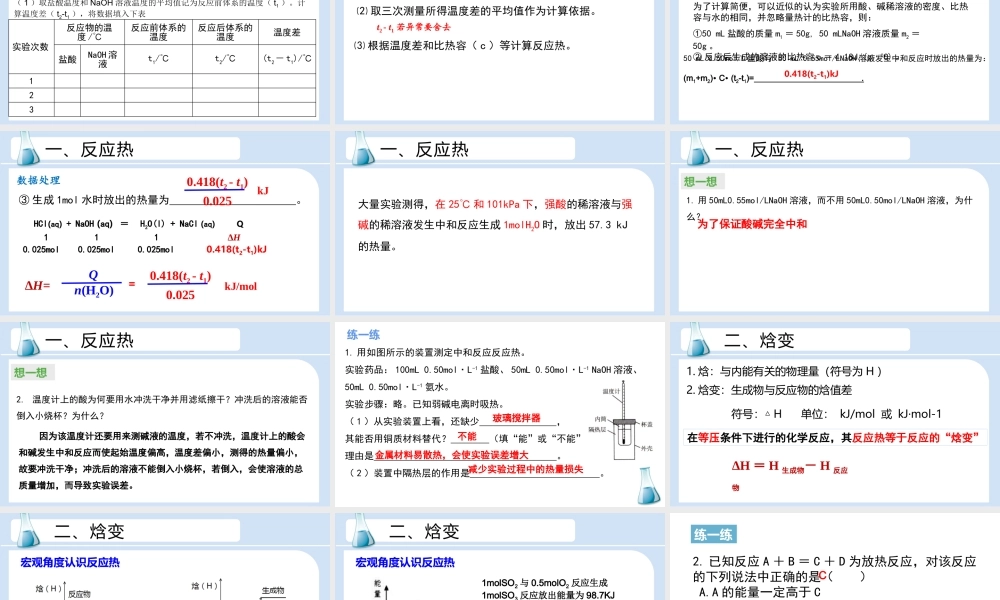Select the answer 减少实验过程中的热量损失
The width and height of the screenshot is (1000, 600).
(526, 469)
